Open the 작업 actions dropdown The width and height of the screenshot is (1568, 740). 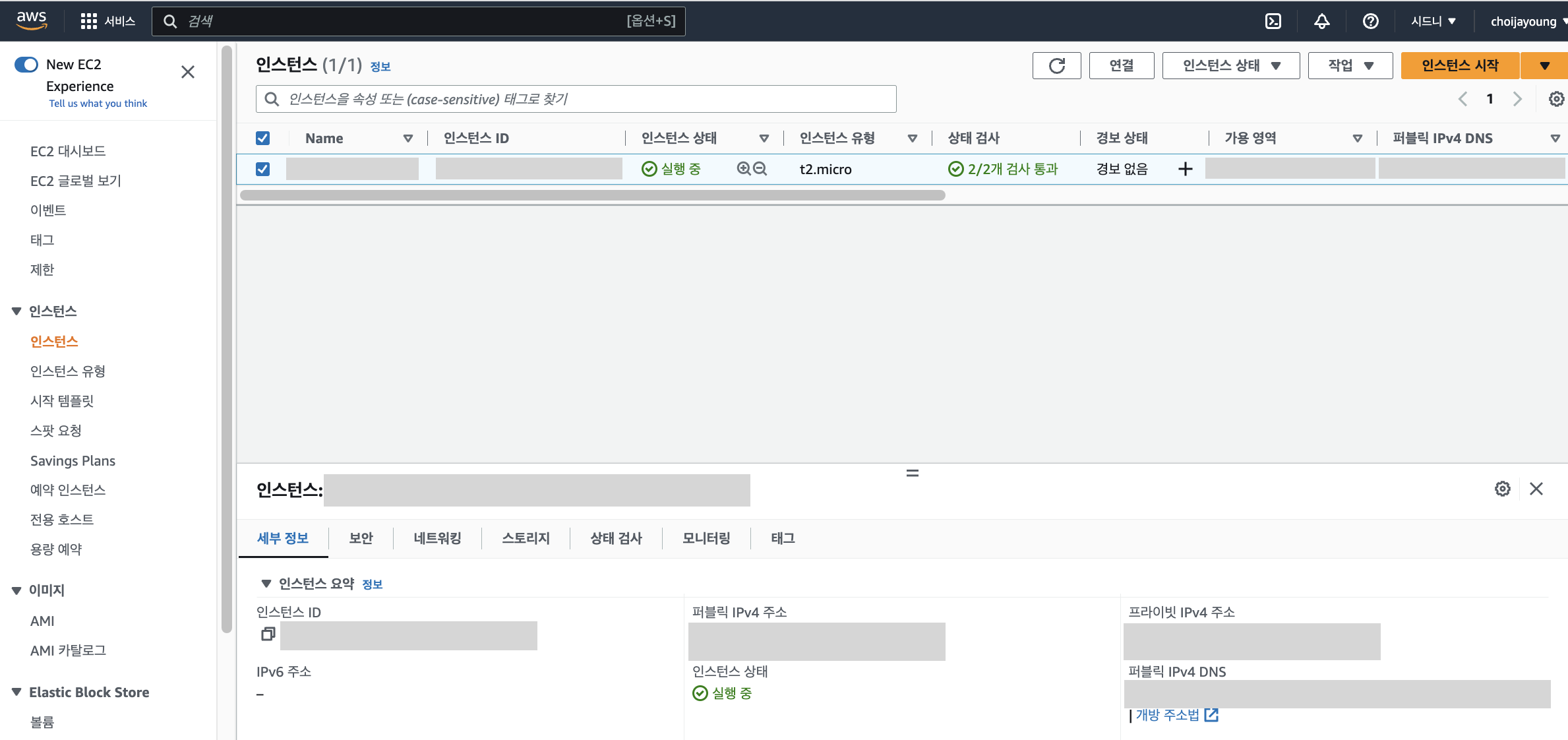point(1350,65)
